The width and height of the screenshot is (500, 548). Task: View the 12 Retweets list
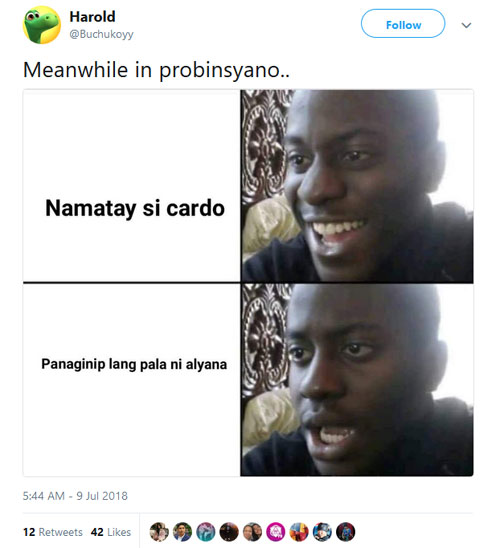coord(53,532)
